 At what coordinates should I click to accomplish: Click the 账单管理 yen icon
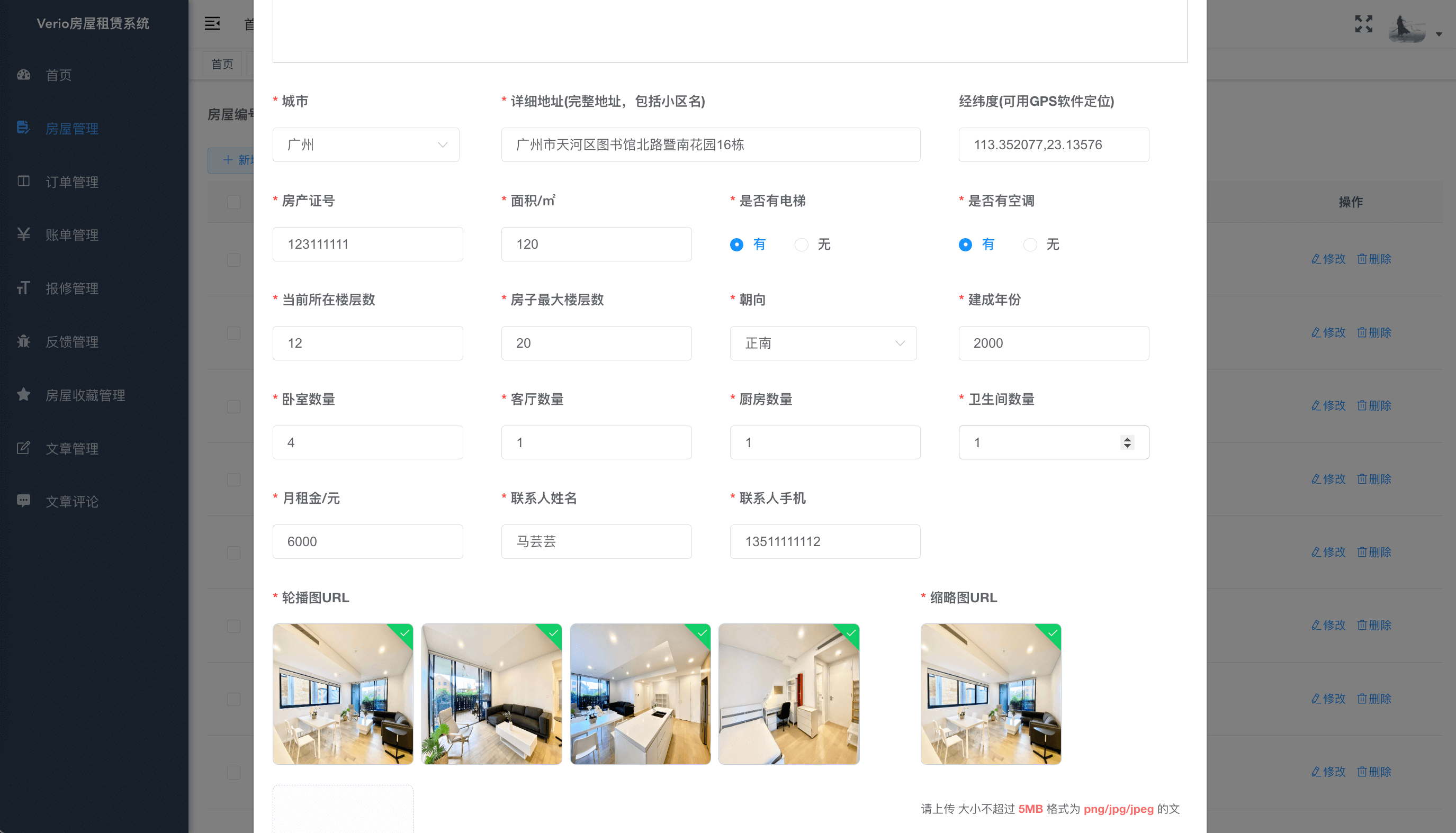click(x=23, y=234)
